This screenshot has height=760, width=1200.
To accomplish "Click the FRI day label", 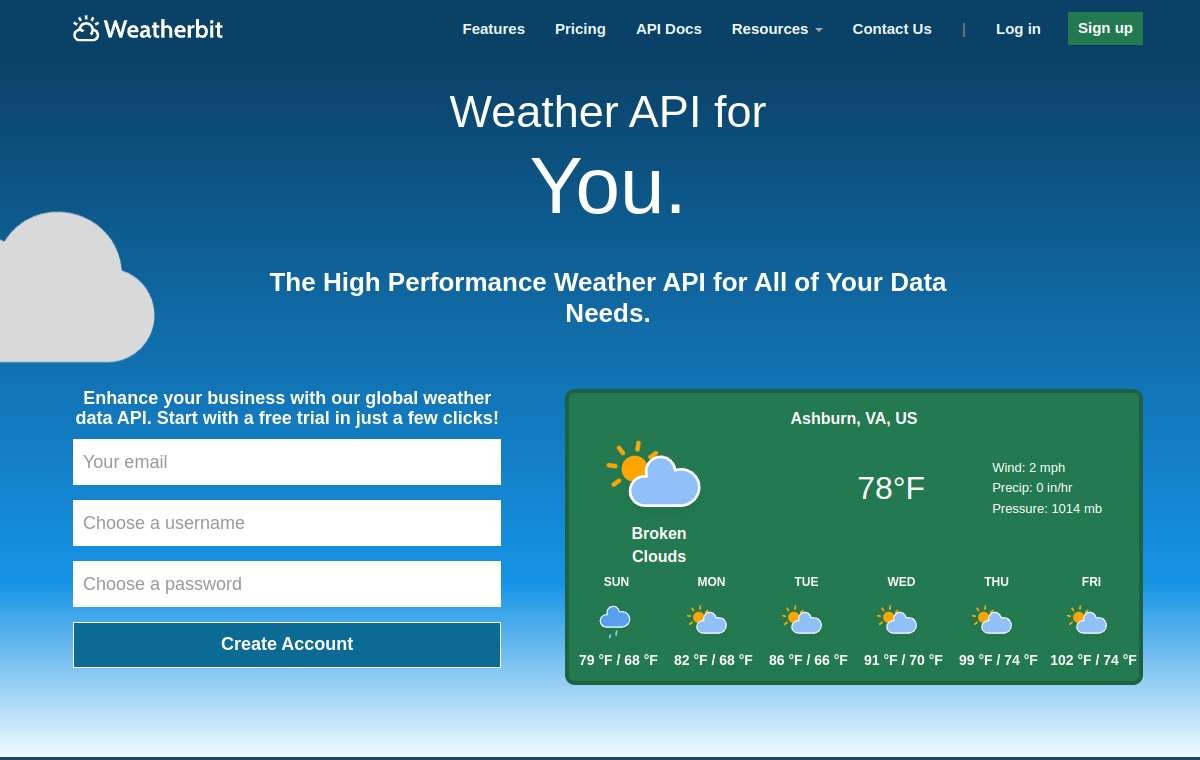I will (x=1091, y=582).
